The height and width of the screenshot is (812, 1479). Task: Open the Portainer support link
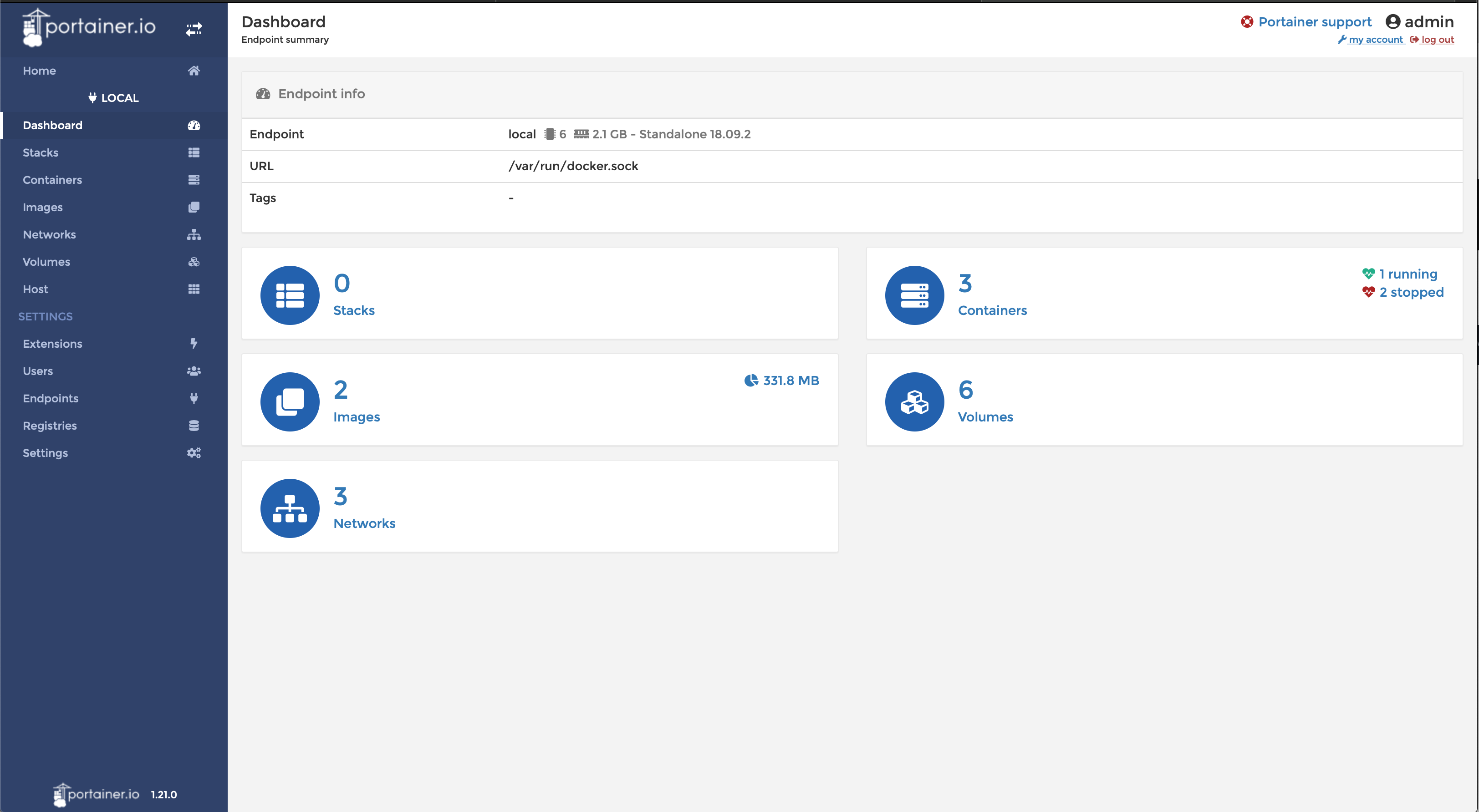tap(1314, 22)
